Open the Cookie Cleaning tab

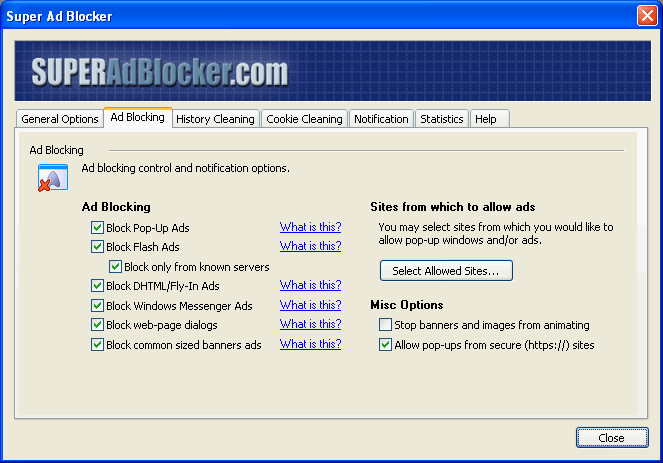[x=304, y=119]
